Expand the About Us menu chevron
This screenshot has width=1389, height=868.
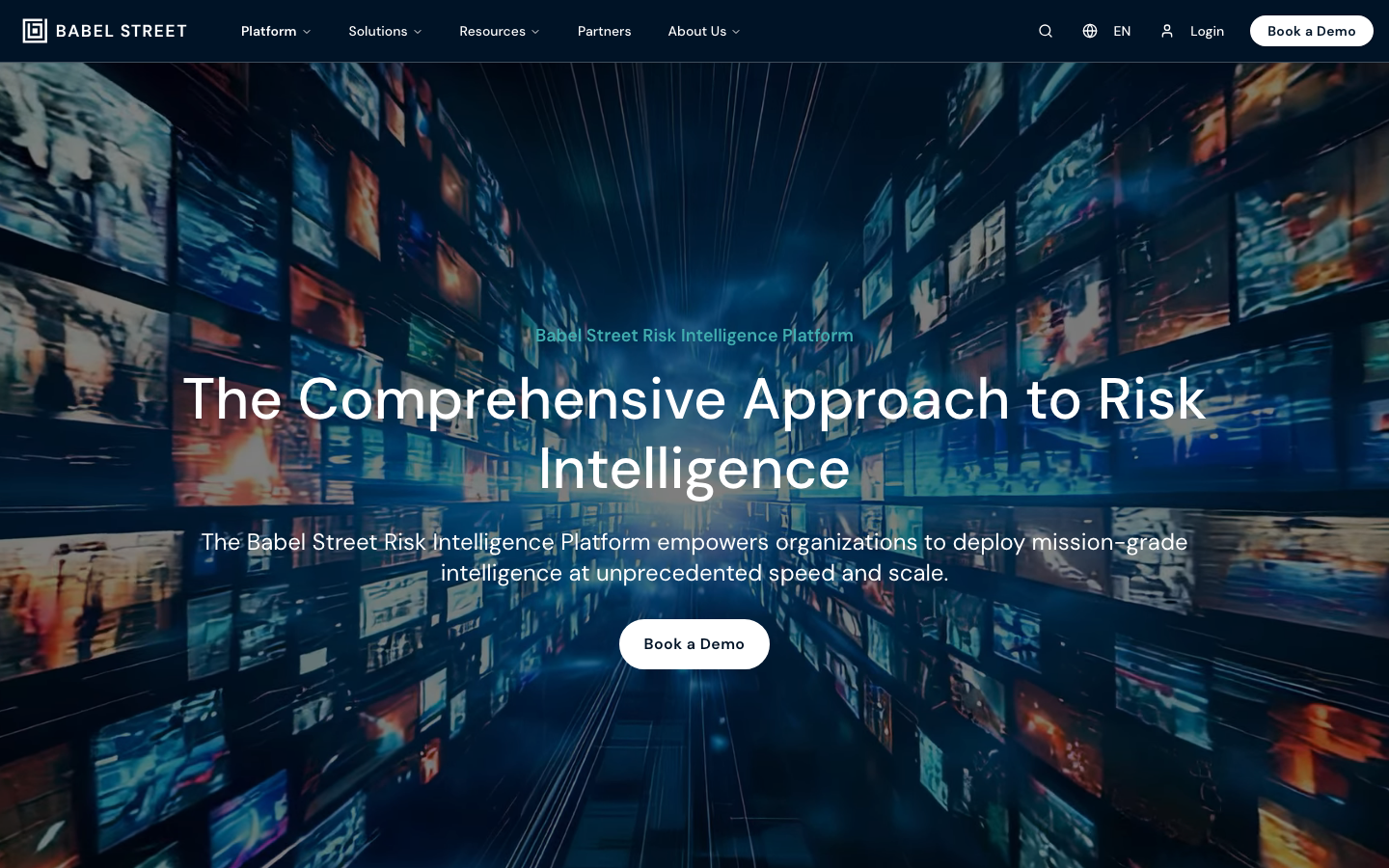point(736,32)
